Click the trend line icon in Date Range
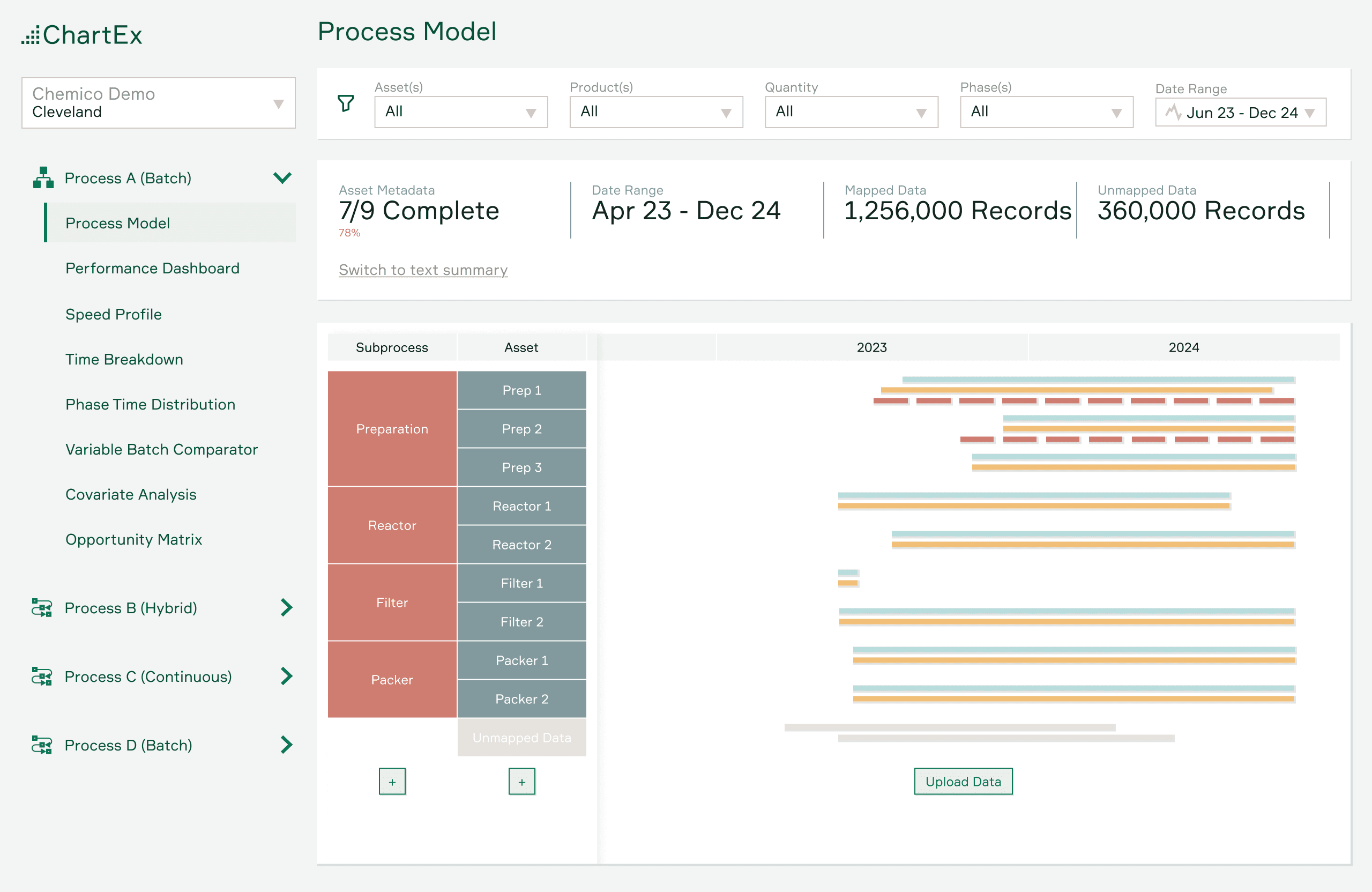This screenshot has width=1372, height=892. point(1173,112)
